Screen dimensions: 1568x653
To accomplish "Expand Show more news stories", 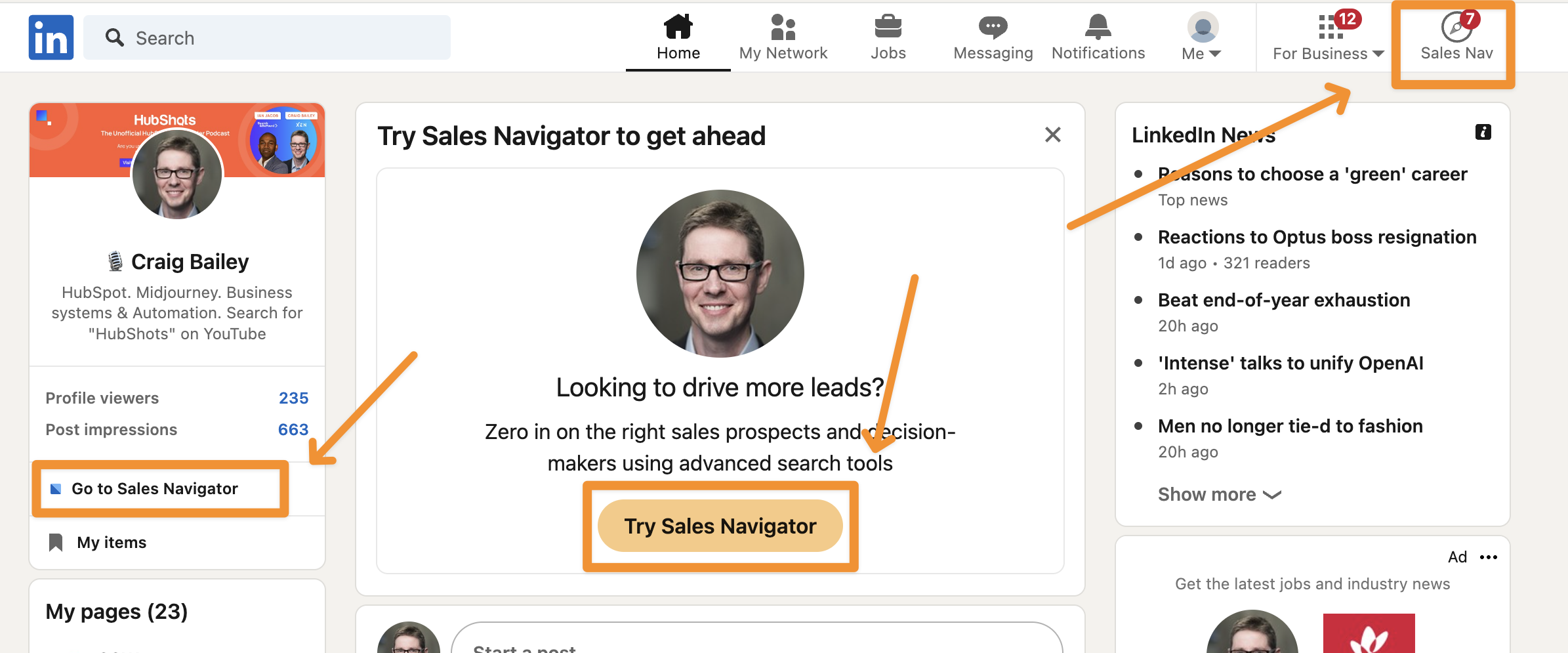I will [1219, 494].
